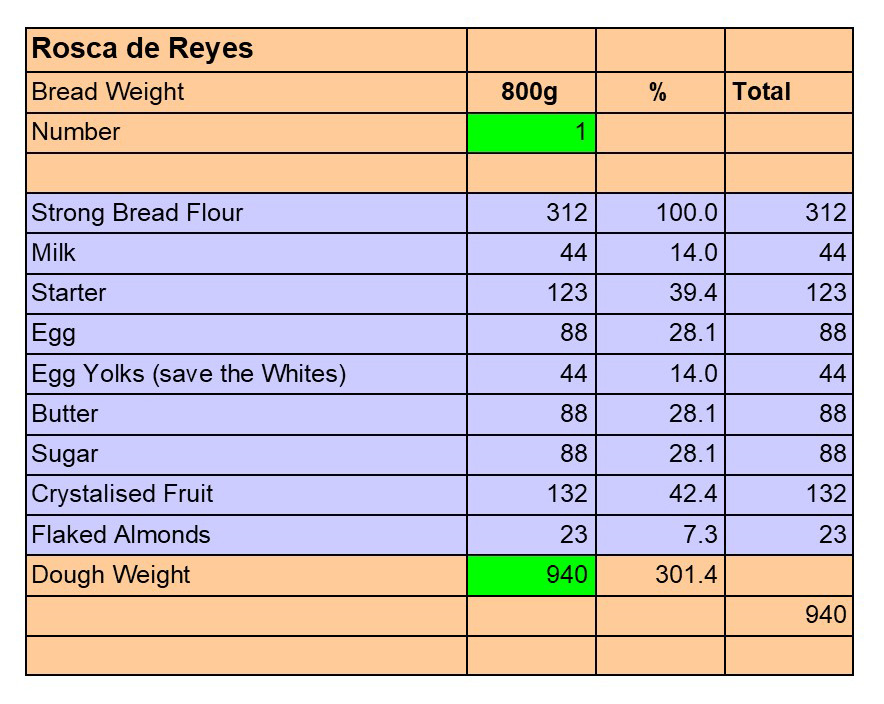Click the Strong Bread Flour row label
The image size is (884, 704).
click(246, 213)
